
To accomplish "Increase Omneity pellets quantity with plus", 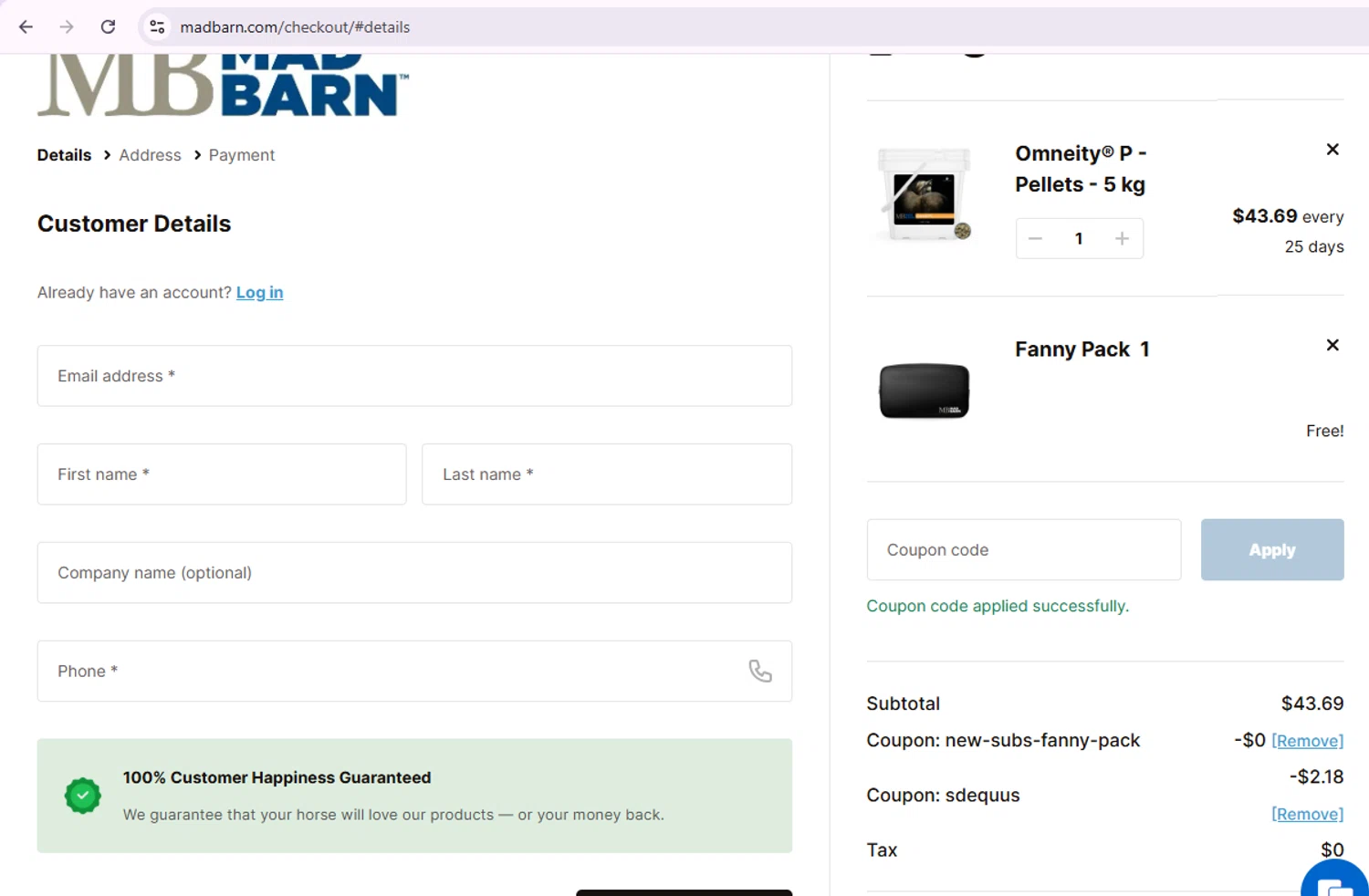I will (x=1122, y=238).
